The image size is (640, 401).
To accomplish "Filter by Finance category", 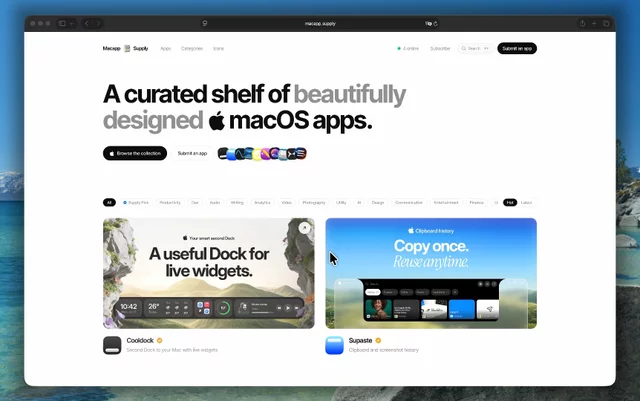I will (x=476, y=203).
